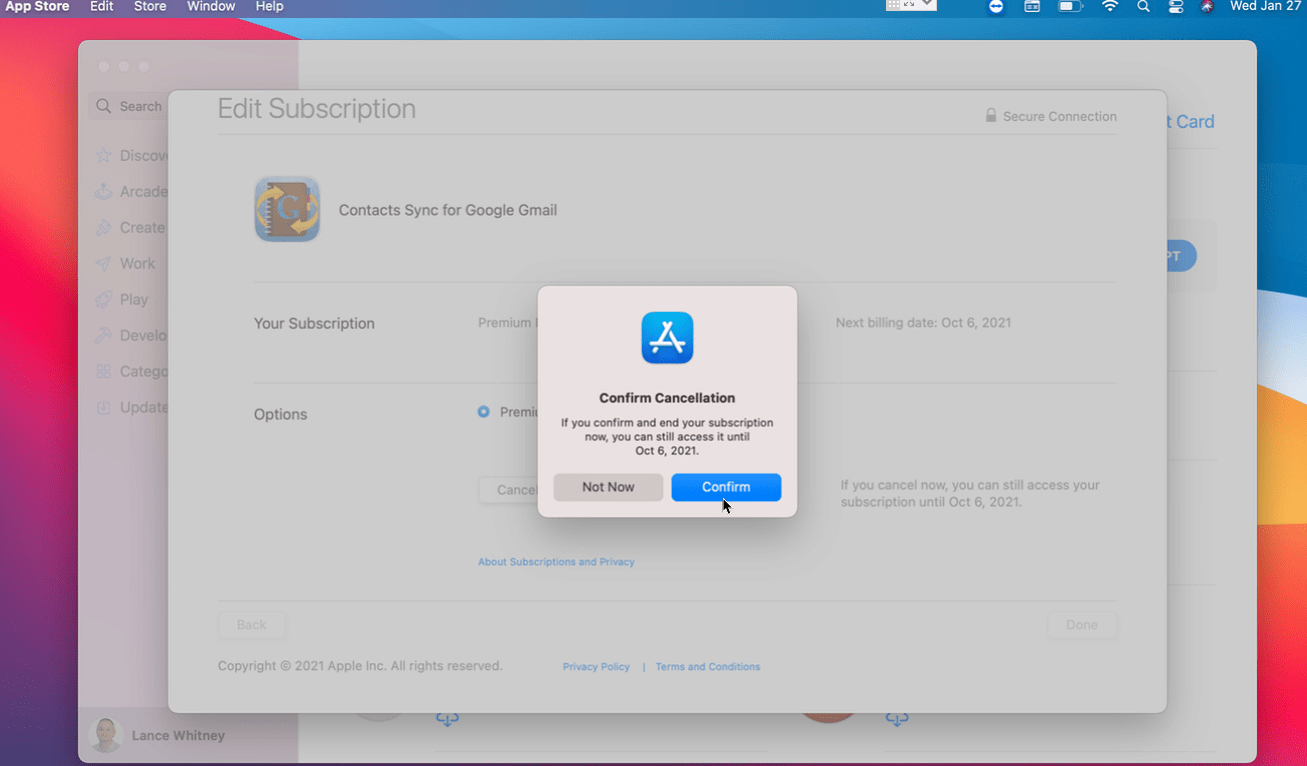Click the Contacts Sync for Google Gmail title
The image size is (1307, 766).
coord(448,210)
